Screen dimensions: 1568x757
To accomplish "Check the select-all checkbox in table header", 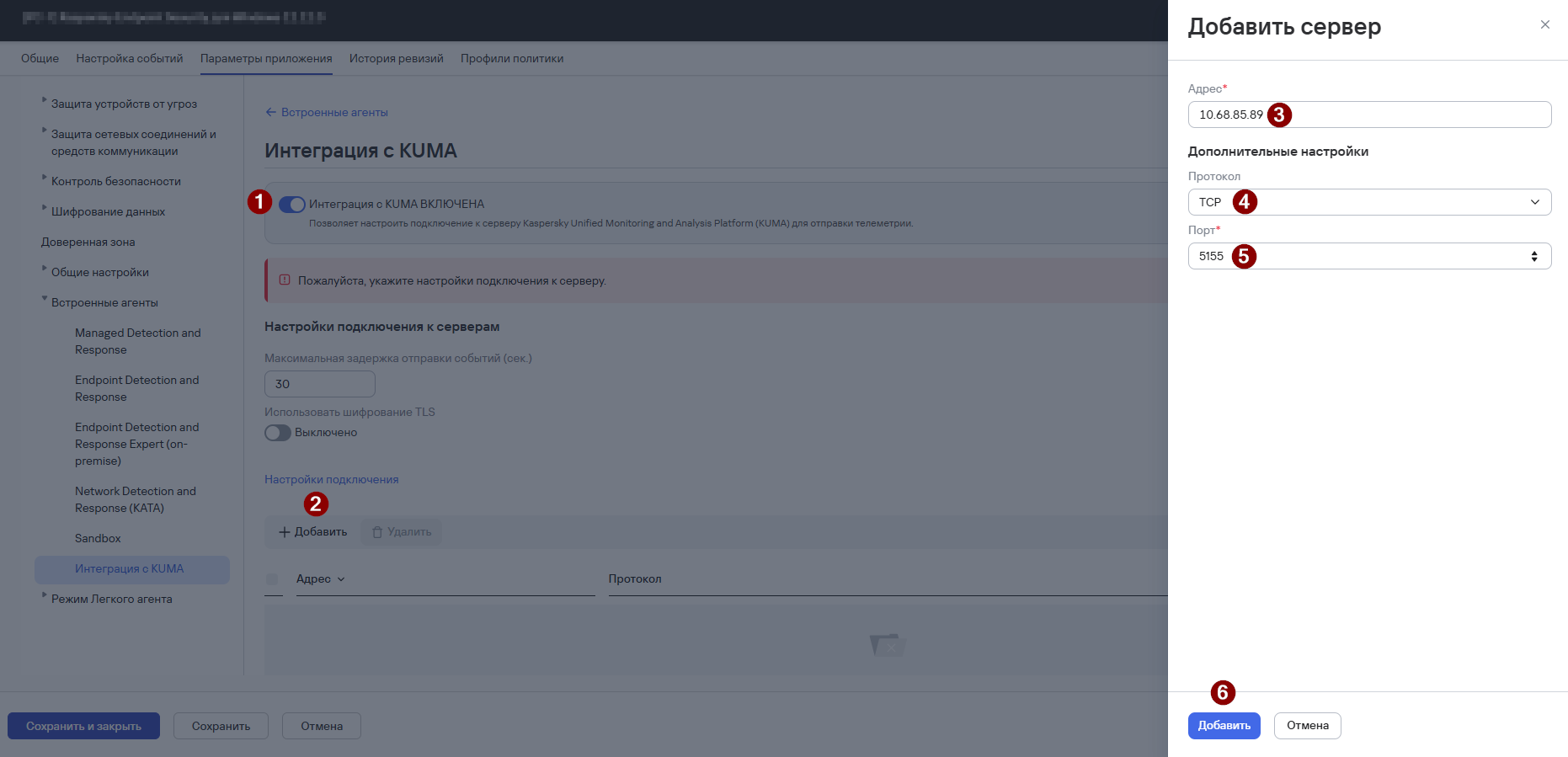I will [272, 579].
